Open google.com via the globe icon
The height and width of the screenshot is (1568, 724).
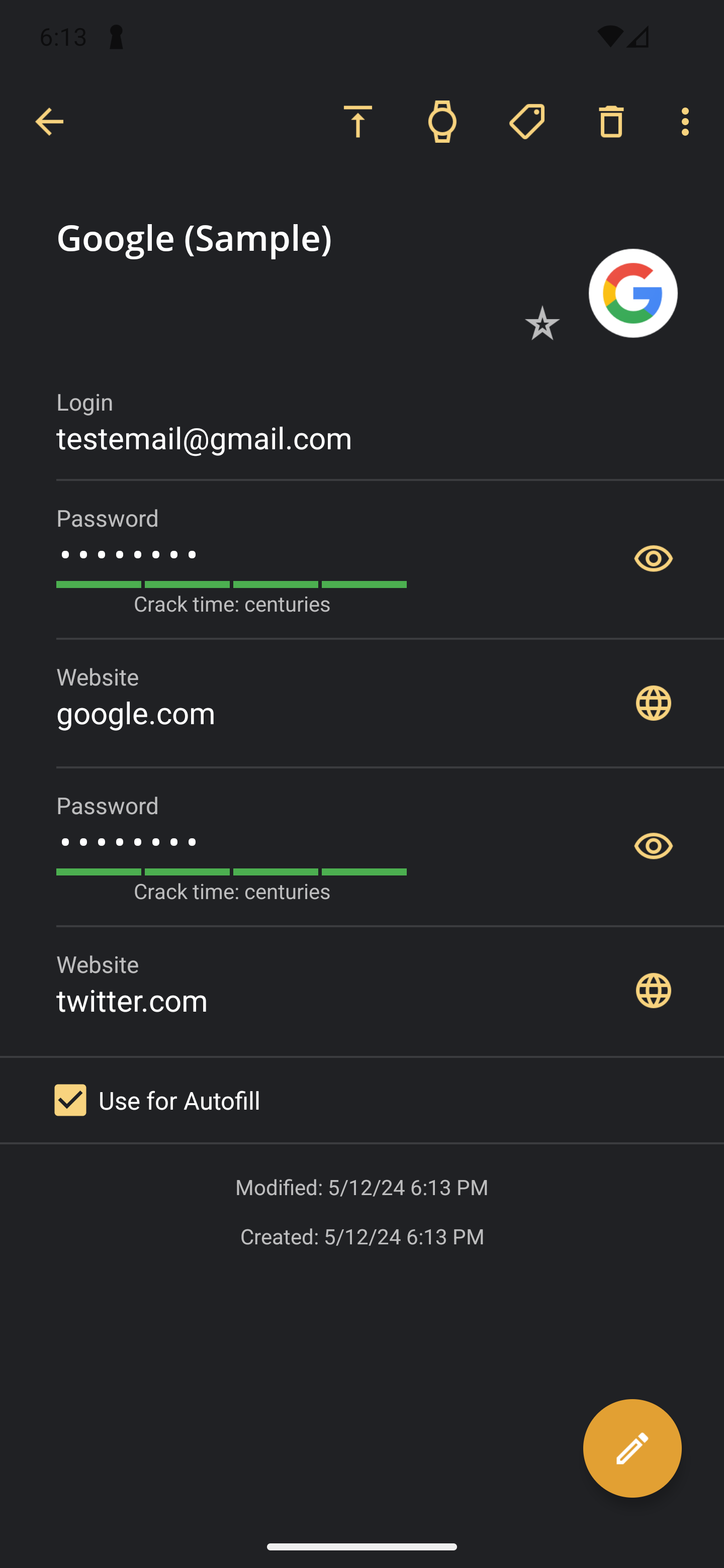click(x=654, y=703)
